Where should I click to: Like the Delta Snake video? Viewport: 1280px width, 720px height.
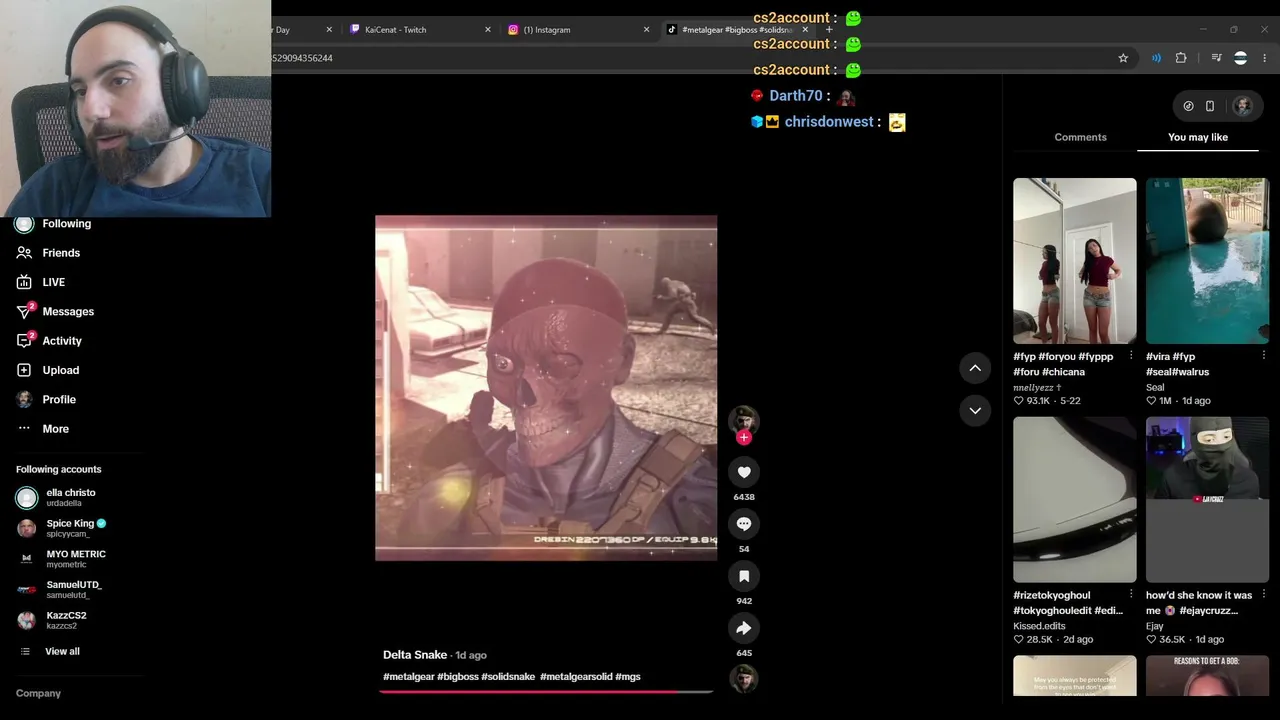tap(744, 472)
